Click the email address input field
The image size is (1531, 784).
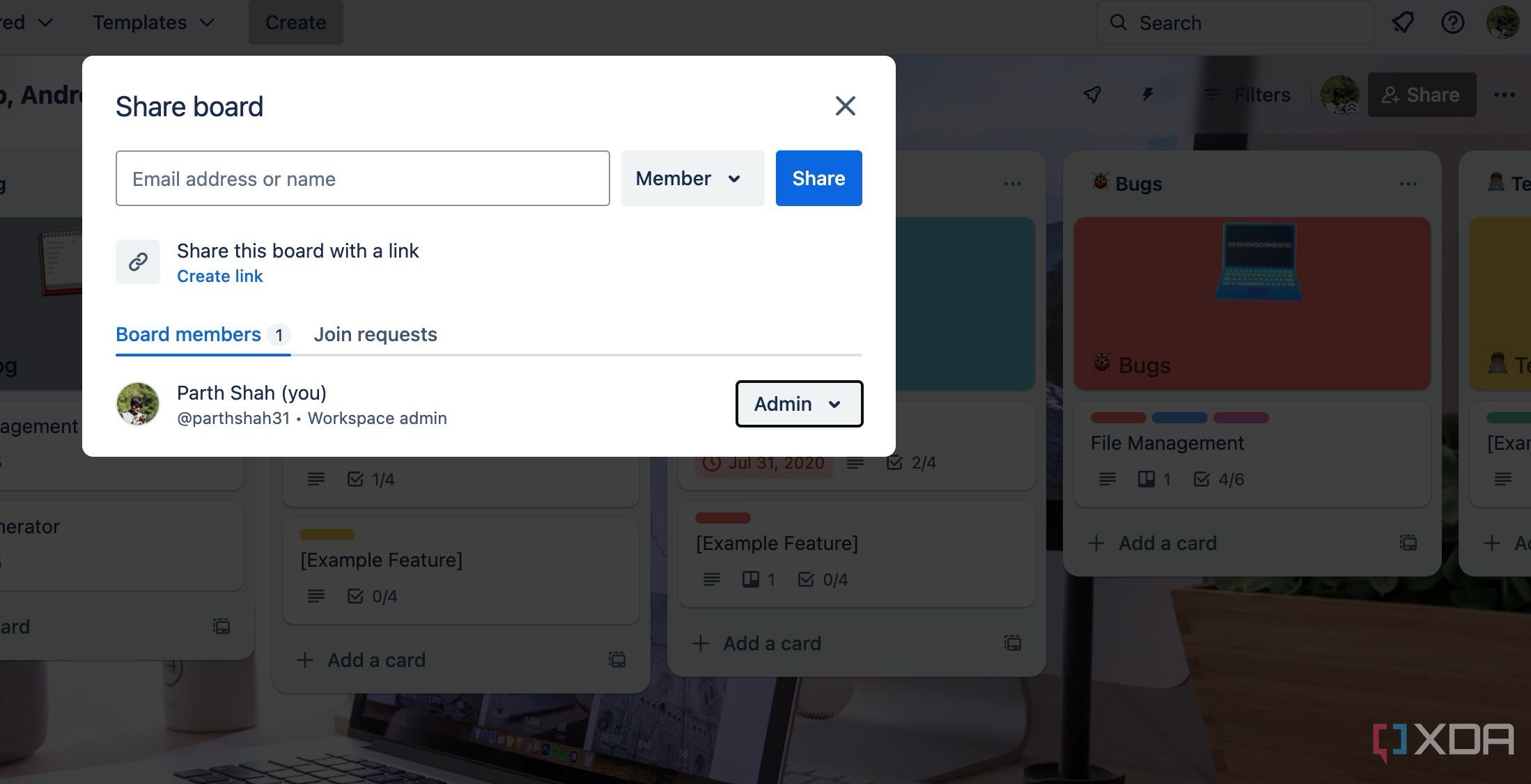click(362, 178)
